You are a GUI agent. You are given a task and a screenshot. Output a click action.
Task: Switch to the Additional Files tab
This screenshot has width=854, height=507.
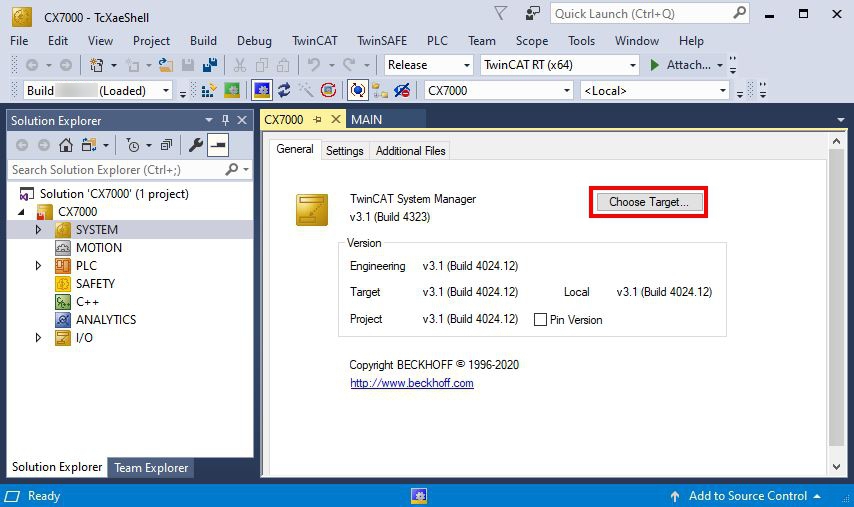tap(411, 151)
